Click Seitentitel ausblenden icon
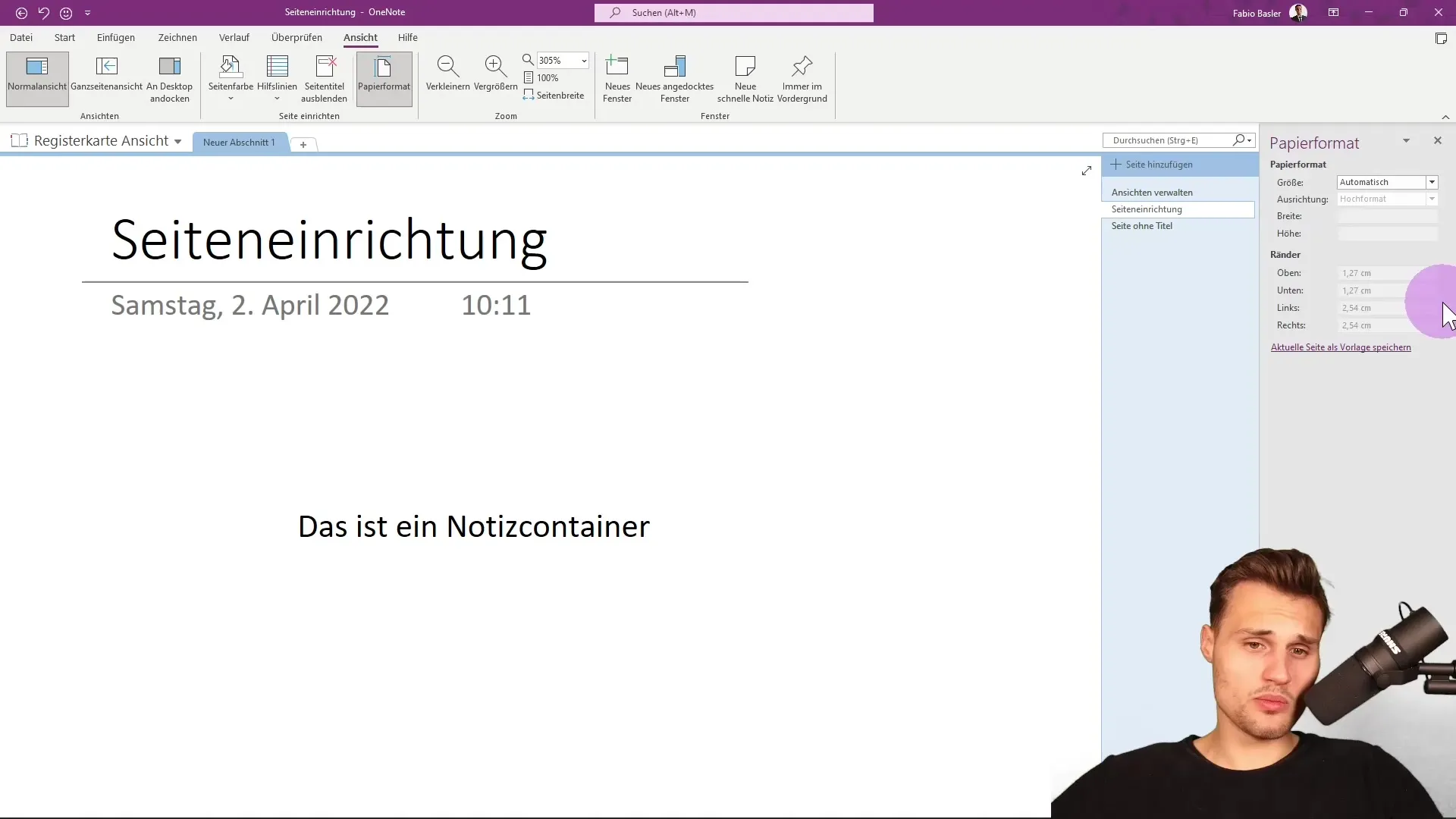 [325, 67]
